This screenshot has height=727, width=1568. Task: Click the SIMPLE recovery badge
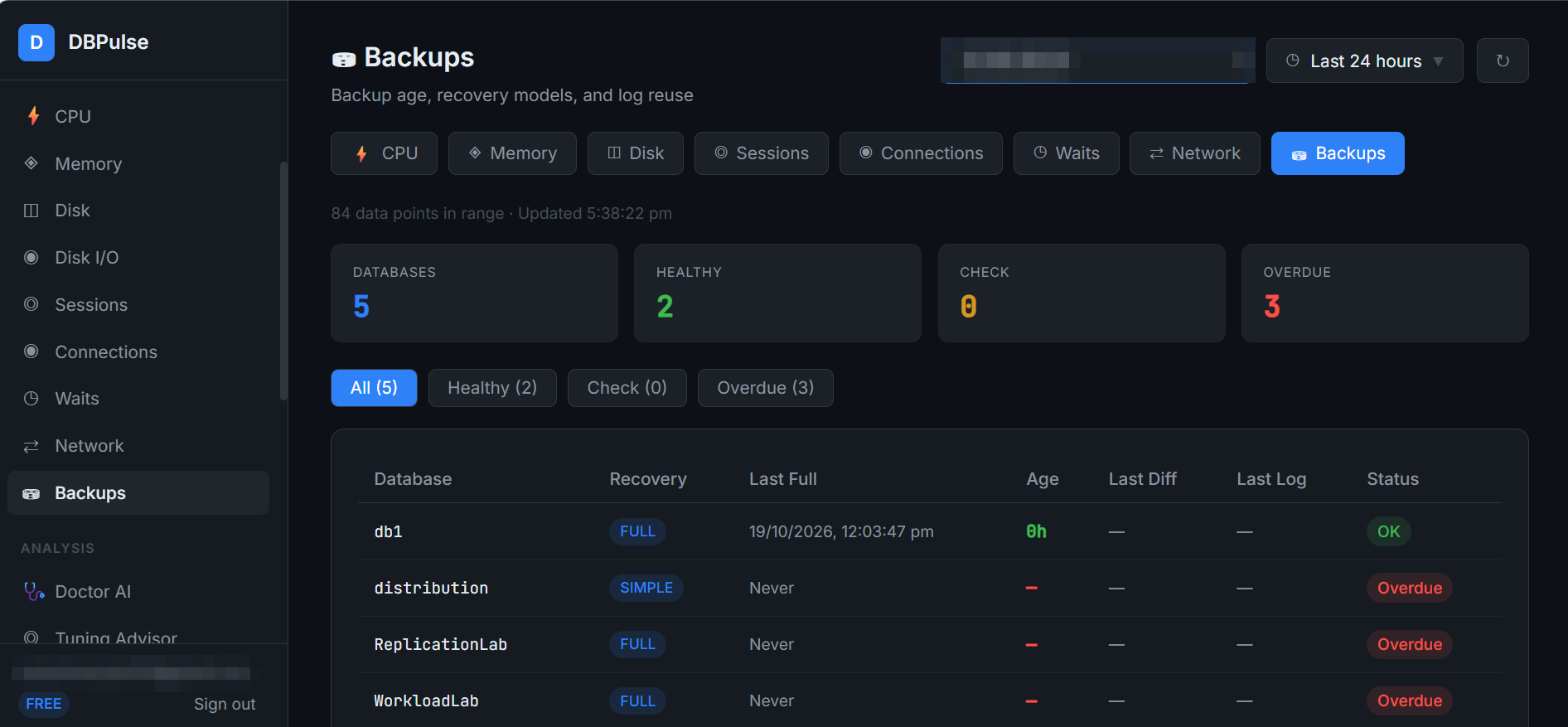pos(646,588)
